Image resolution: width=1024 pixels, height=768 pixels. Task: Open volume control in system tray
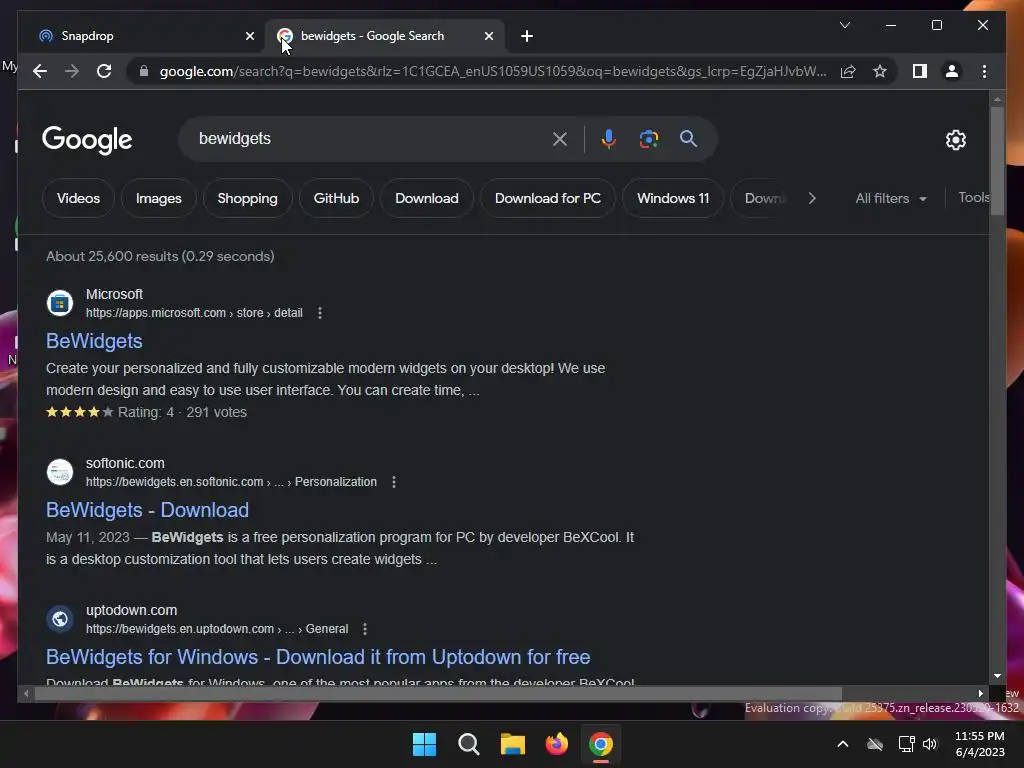[x=930, y=744]
